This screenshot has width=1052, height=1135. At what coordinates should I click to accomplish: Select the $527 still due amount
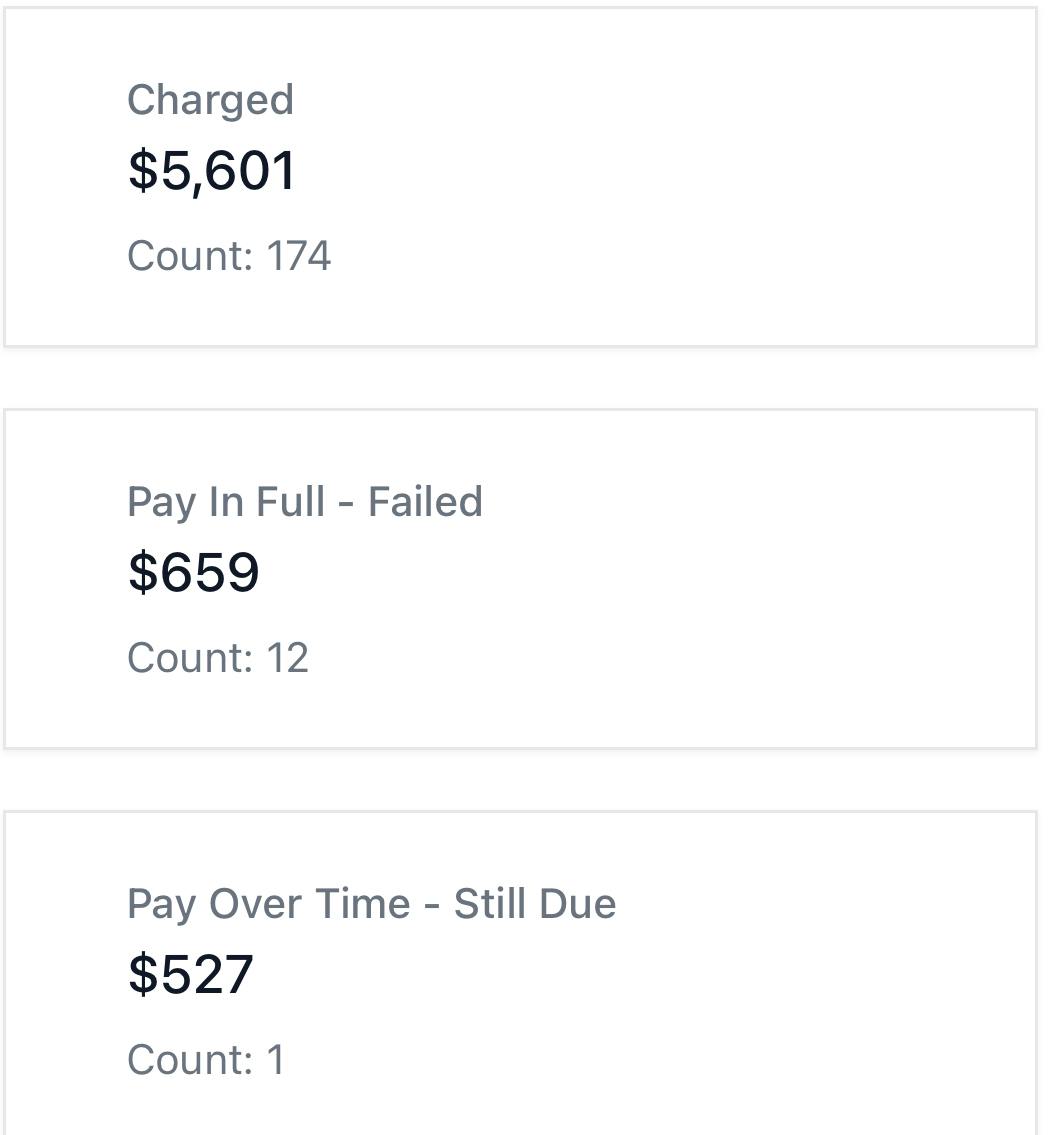point(191,974)
